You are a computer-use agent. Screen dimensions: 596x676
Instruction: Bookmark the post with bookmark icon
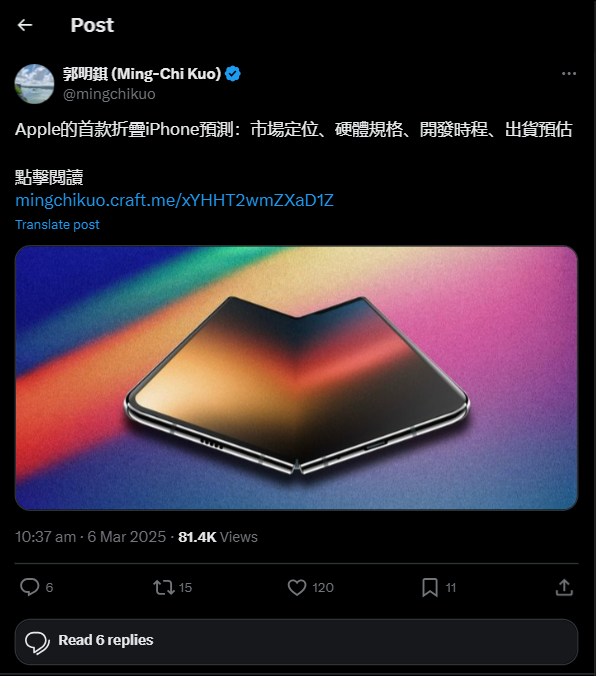pyautogui.click(x=430, y=587)
